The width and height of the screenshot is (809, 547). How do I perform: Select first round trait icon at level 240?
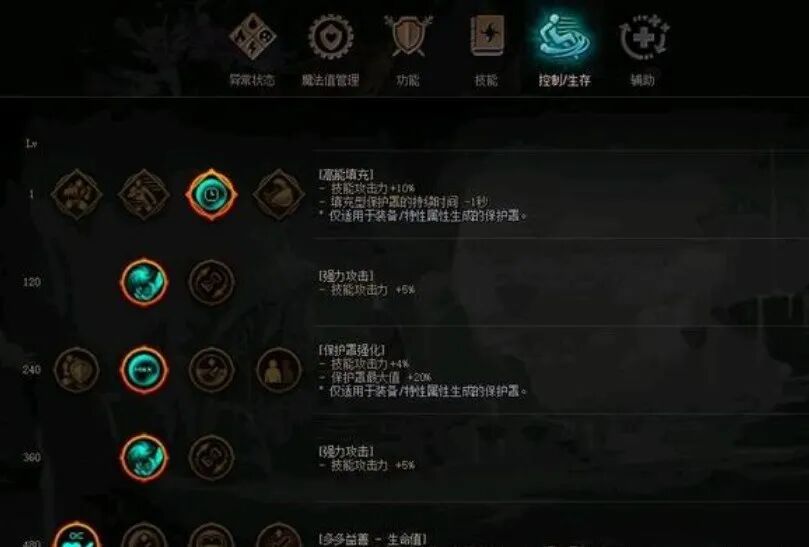point(76,370)
